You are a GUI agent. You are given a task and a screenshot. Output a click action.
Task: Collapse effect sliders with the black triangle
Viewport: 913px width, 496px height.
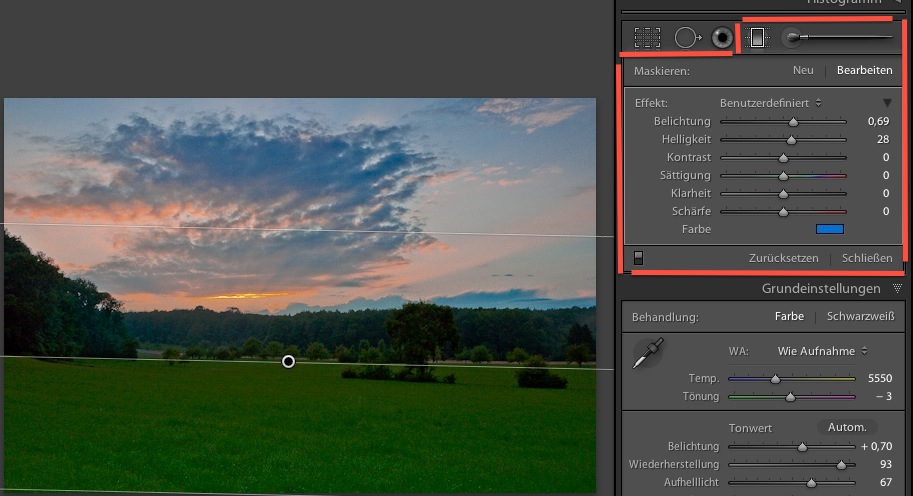coord(887,103)
